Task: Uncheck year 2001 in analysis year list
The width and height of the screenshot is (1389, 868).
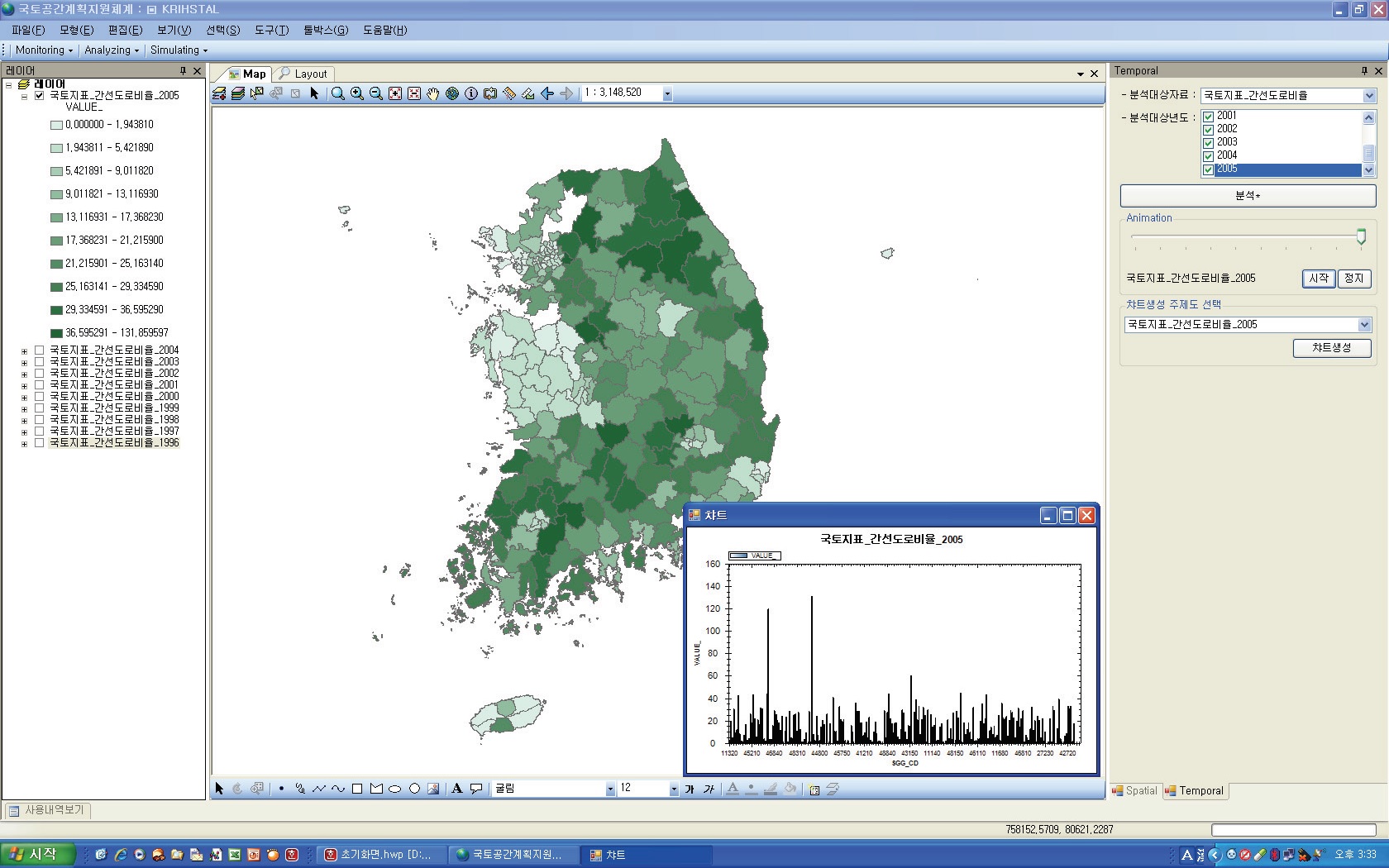Action: point(1208,117)
